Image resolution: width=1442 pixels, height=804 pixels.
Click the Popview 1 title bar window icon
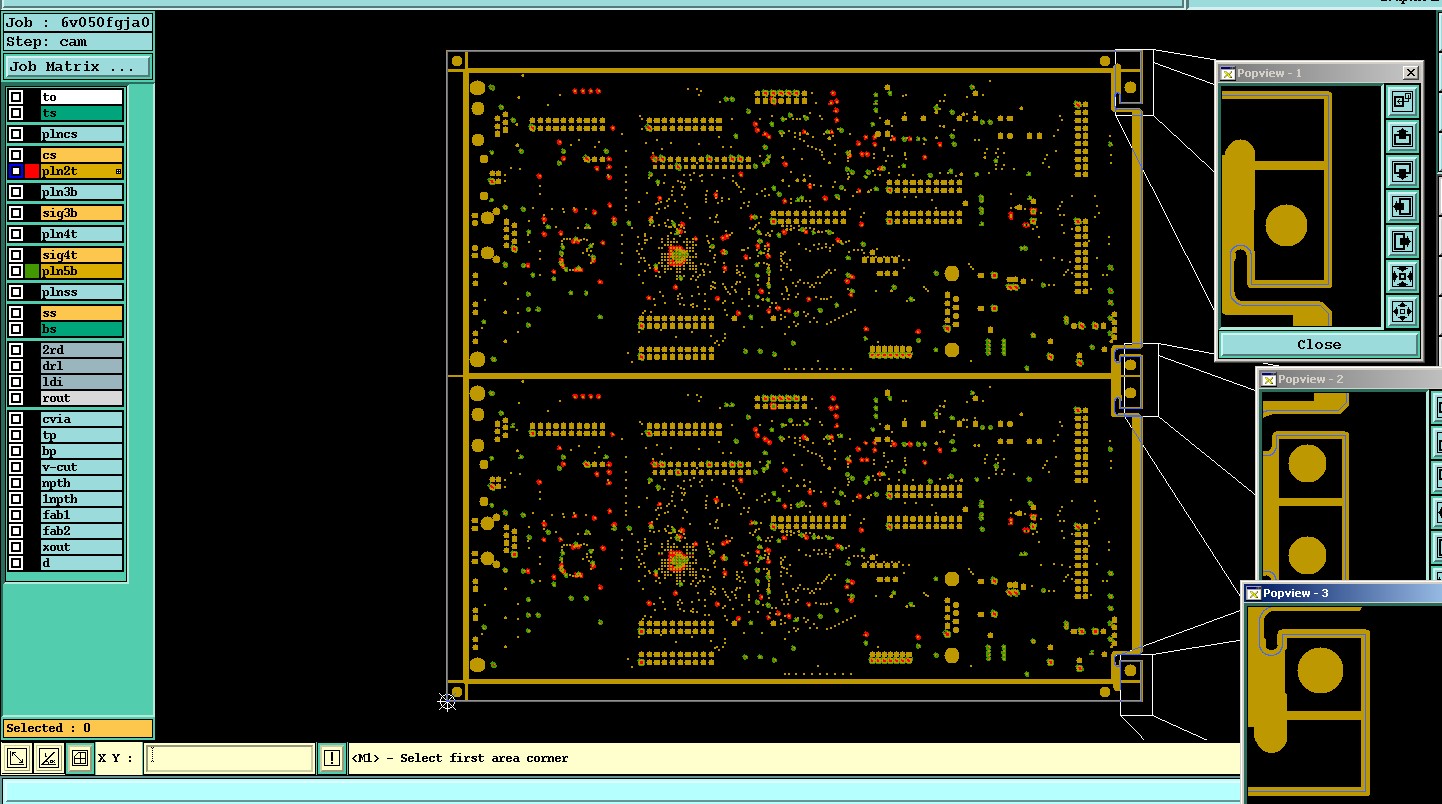coord(1227,73)
